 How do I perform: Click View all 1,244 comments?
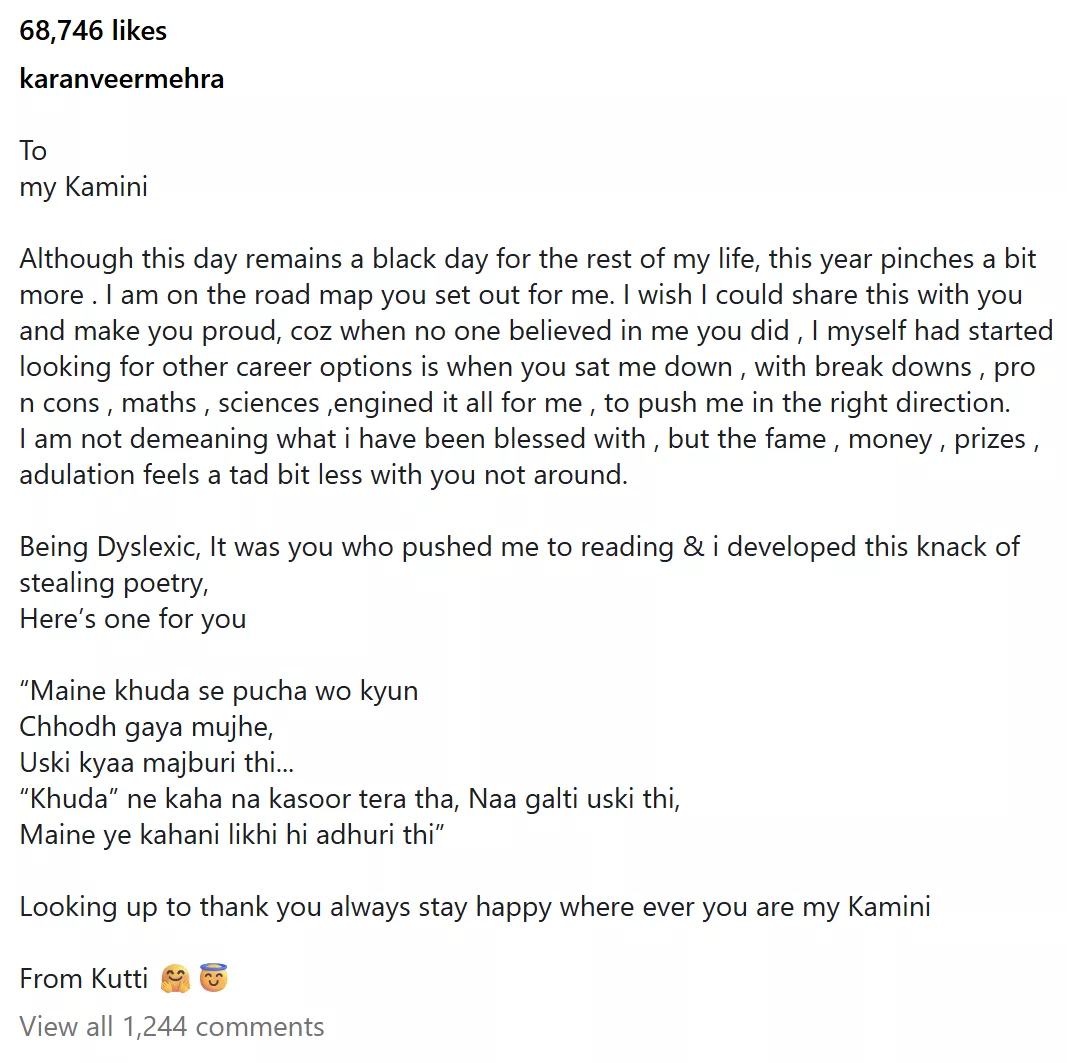[x=172, y=1026]
